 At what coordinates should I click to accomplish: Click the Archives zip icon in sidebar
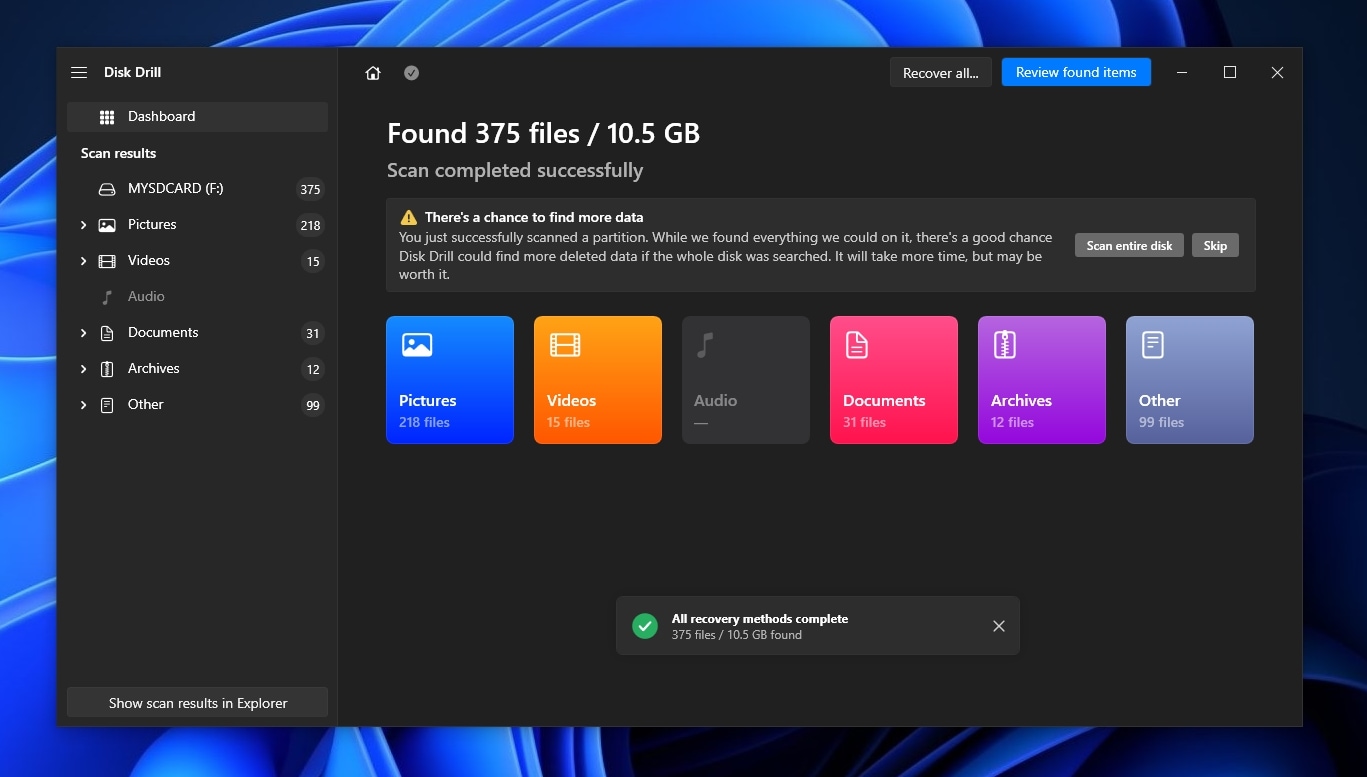[107, 369]
